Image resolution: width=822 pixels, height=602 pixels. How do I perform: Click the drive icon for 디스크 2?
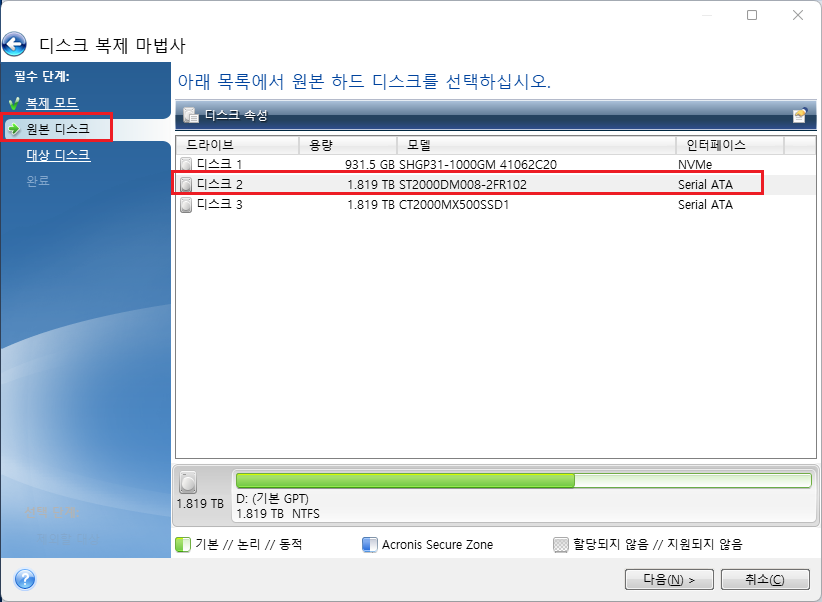[186, 184]
